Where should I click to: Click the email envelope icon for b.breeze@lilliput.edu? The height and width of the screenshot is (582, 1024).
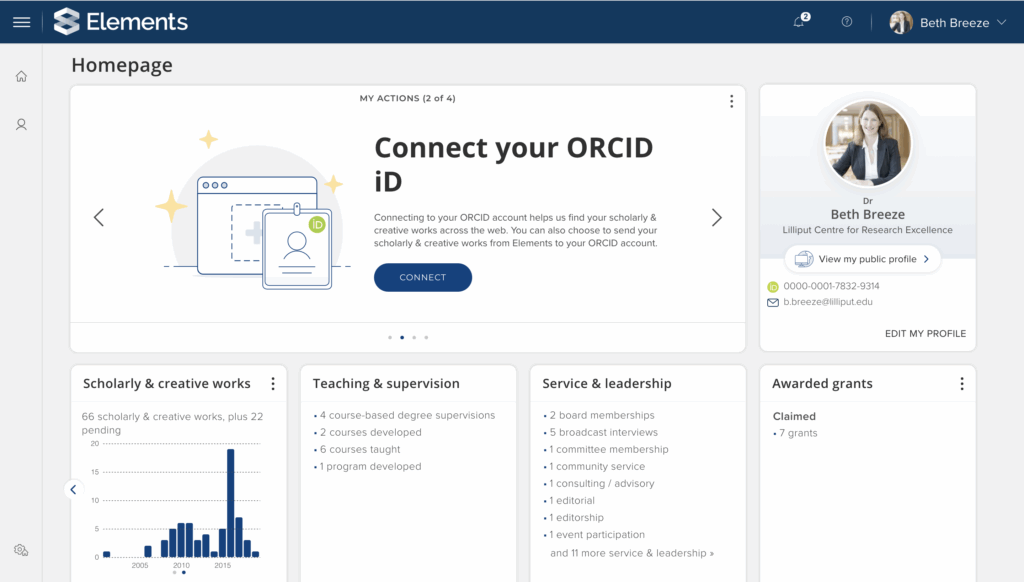coord(772,303)
